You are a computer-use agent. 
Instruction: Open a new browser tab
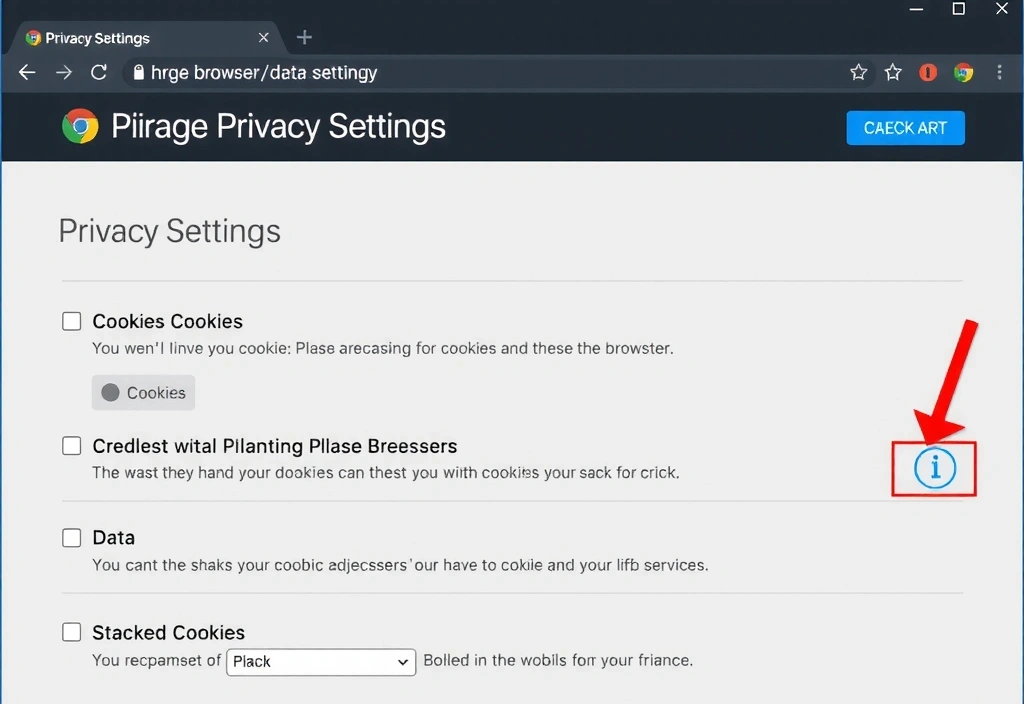tap(303, 37)
